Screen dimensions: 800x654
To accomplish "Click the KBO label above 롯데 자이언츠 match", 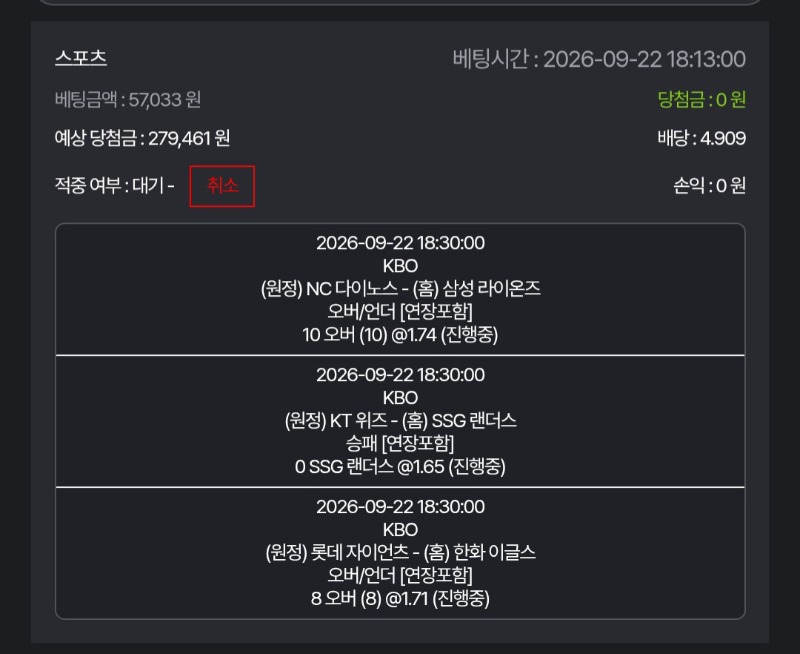I will (x=400, y=530).
